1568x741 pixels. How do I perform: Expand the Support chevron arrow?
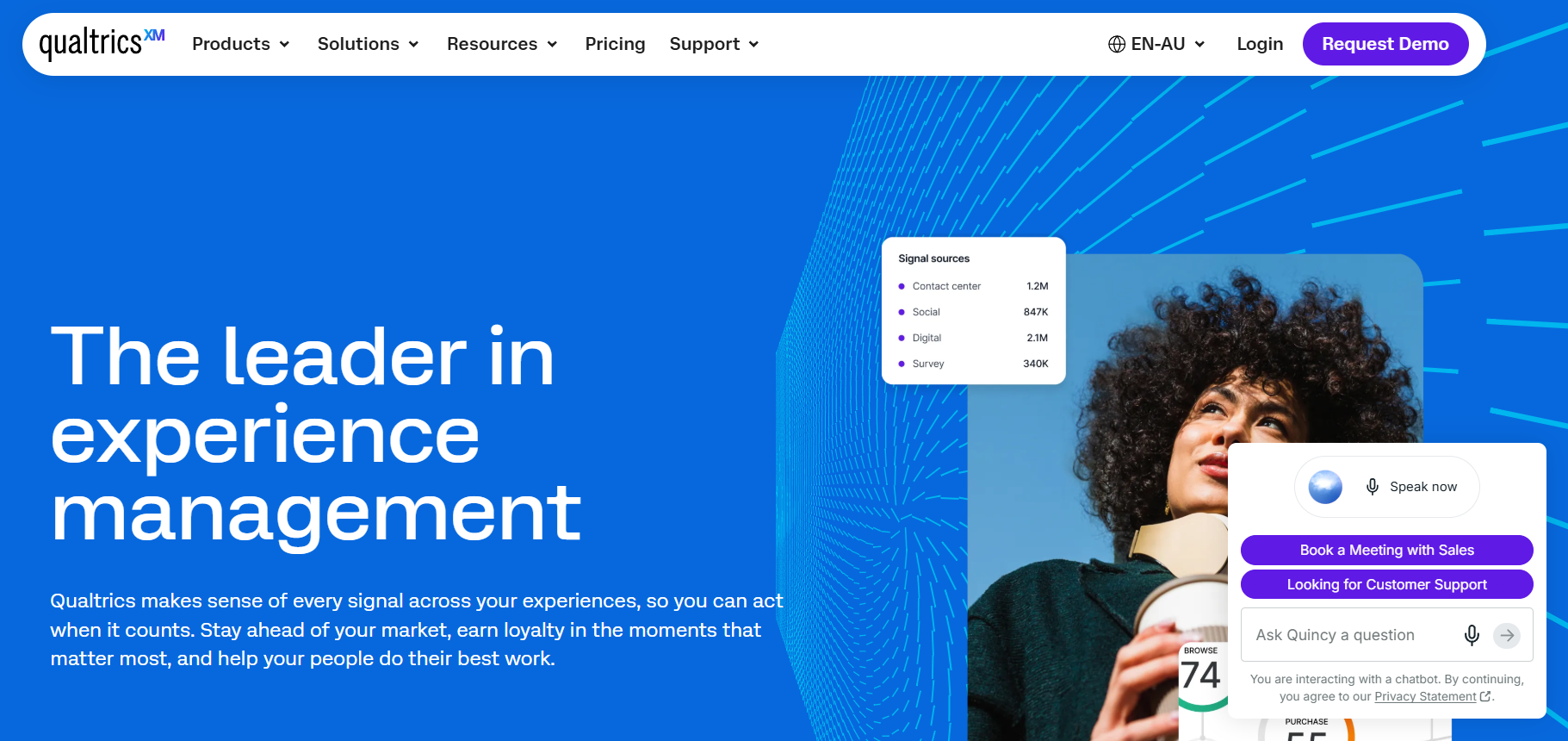(x=753, y=45)
